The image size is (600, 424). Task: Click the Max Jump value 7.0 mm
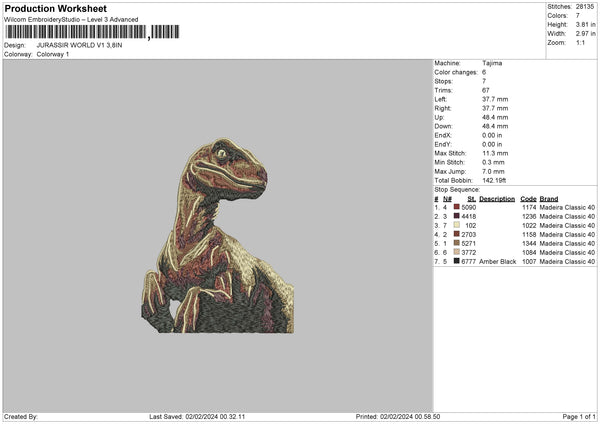pyautogui.click(x=493, y=171)
